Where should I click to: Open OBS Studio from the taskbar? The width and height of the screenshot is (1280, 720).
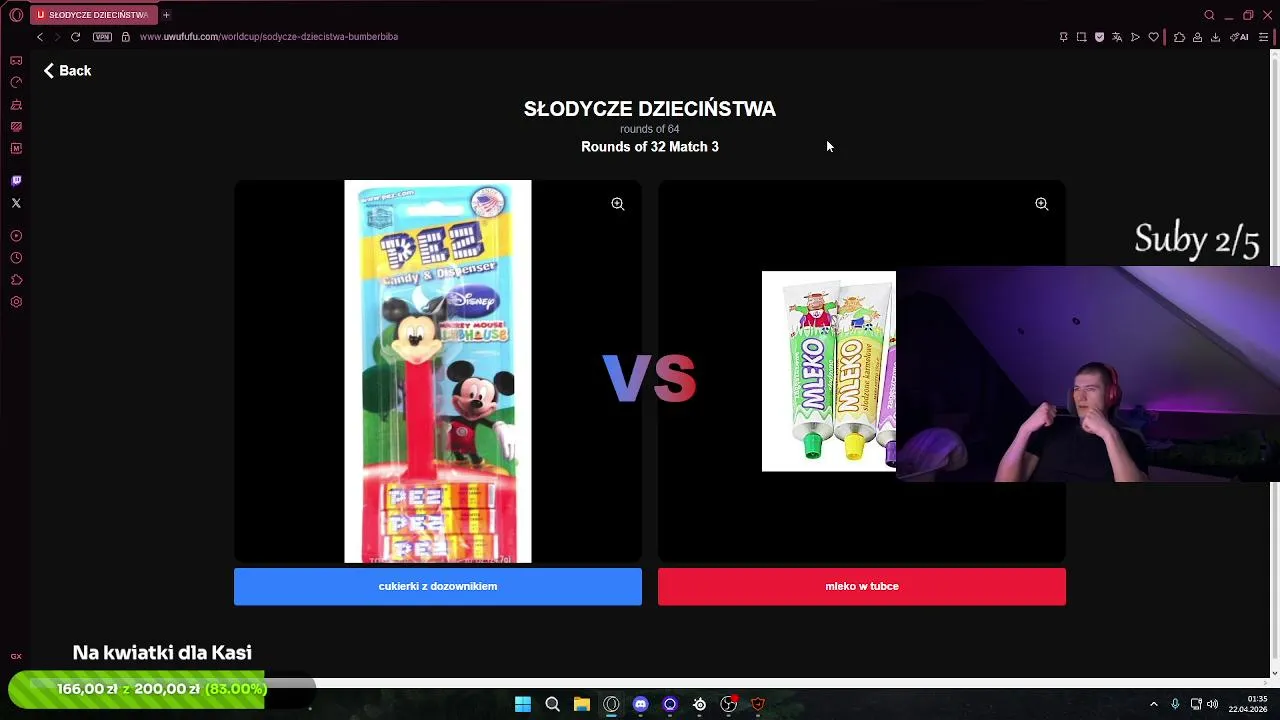coord(729,704)
